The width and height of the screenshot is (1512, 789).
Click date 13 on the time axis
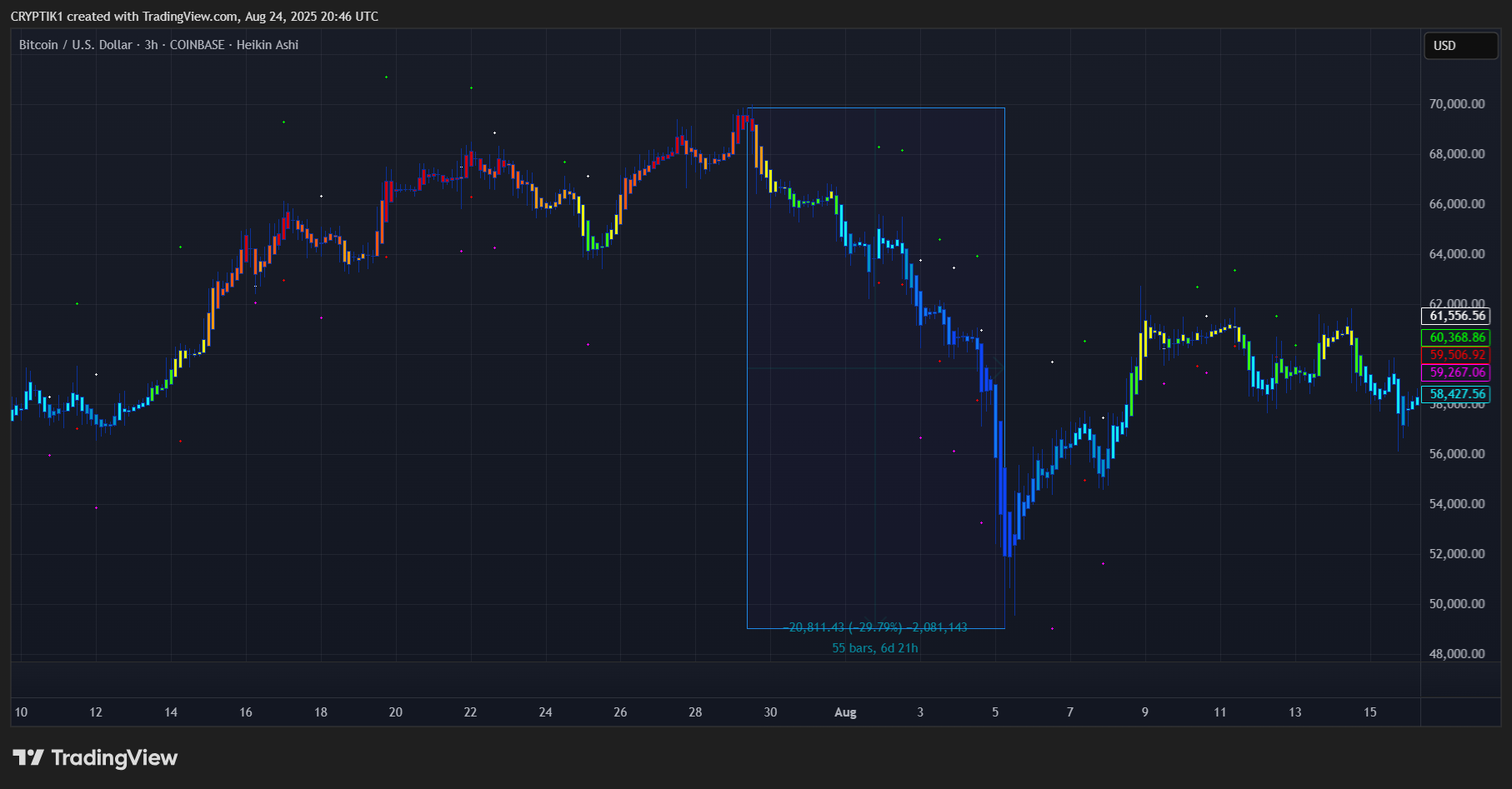pos(1295,712)
